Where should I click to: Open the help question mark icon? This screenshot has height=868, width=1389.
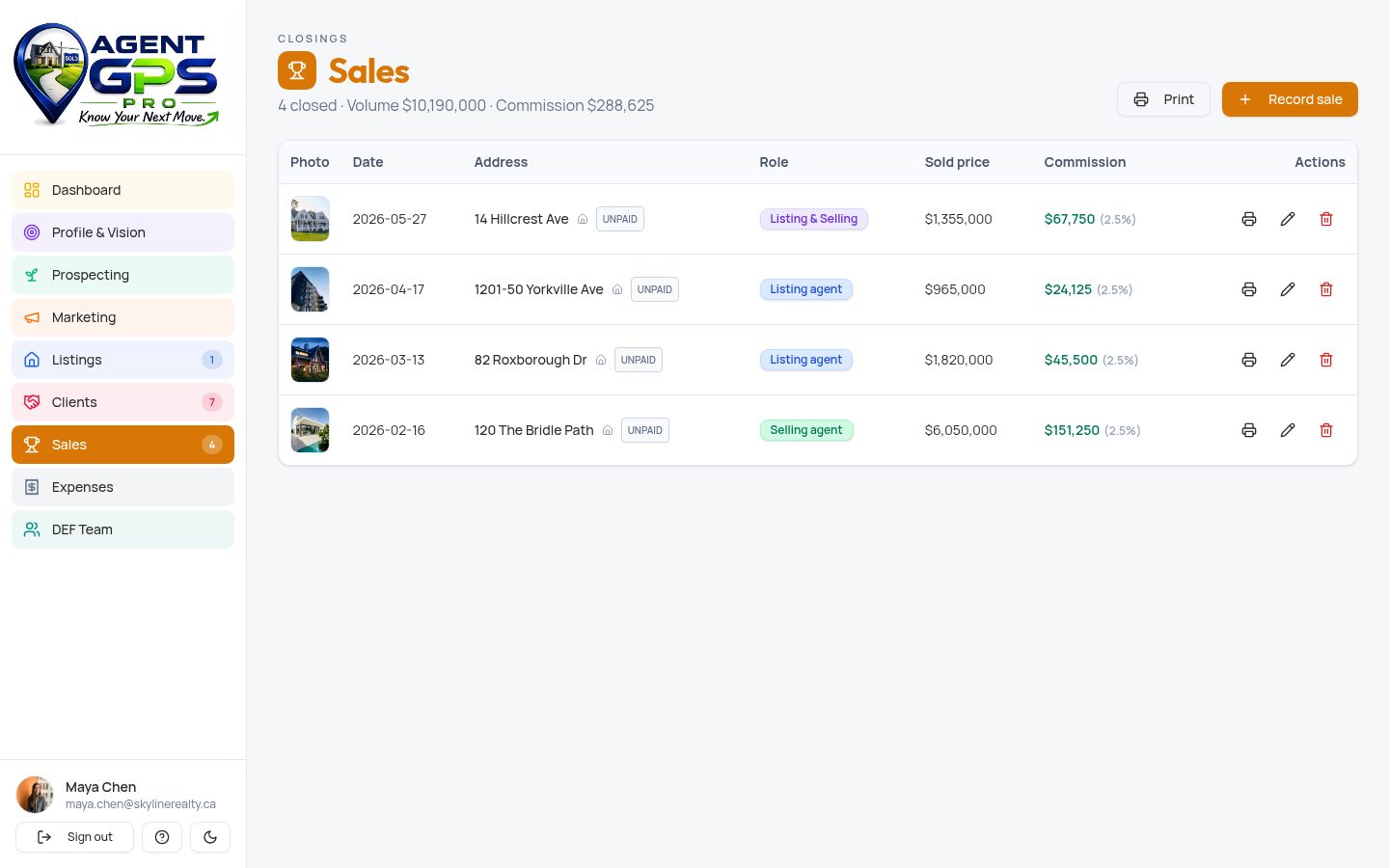(162, 837)
